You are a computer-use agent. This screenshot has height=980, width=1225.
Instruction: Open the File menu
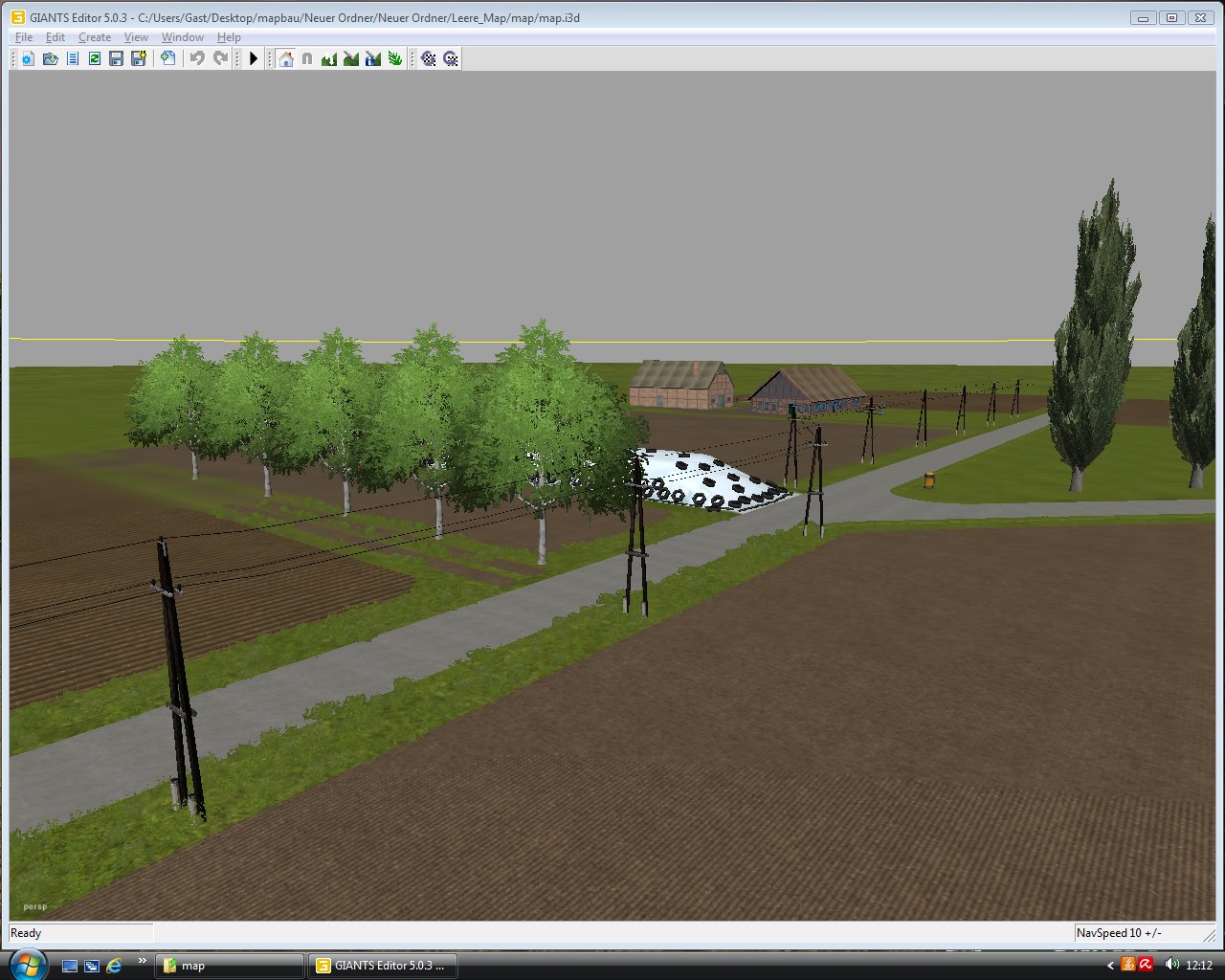point(24,37)
